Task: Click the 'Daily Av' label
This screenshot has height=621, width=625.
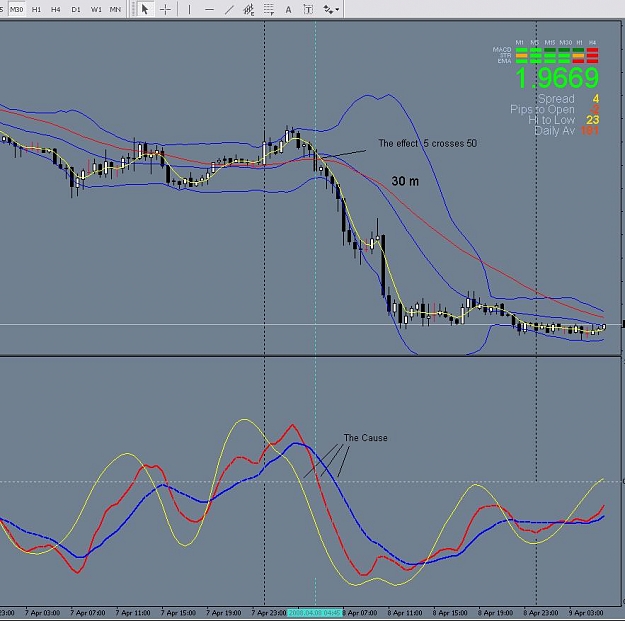Action: coord(554,130)
